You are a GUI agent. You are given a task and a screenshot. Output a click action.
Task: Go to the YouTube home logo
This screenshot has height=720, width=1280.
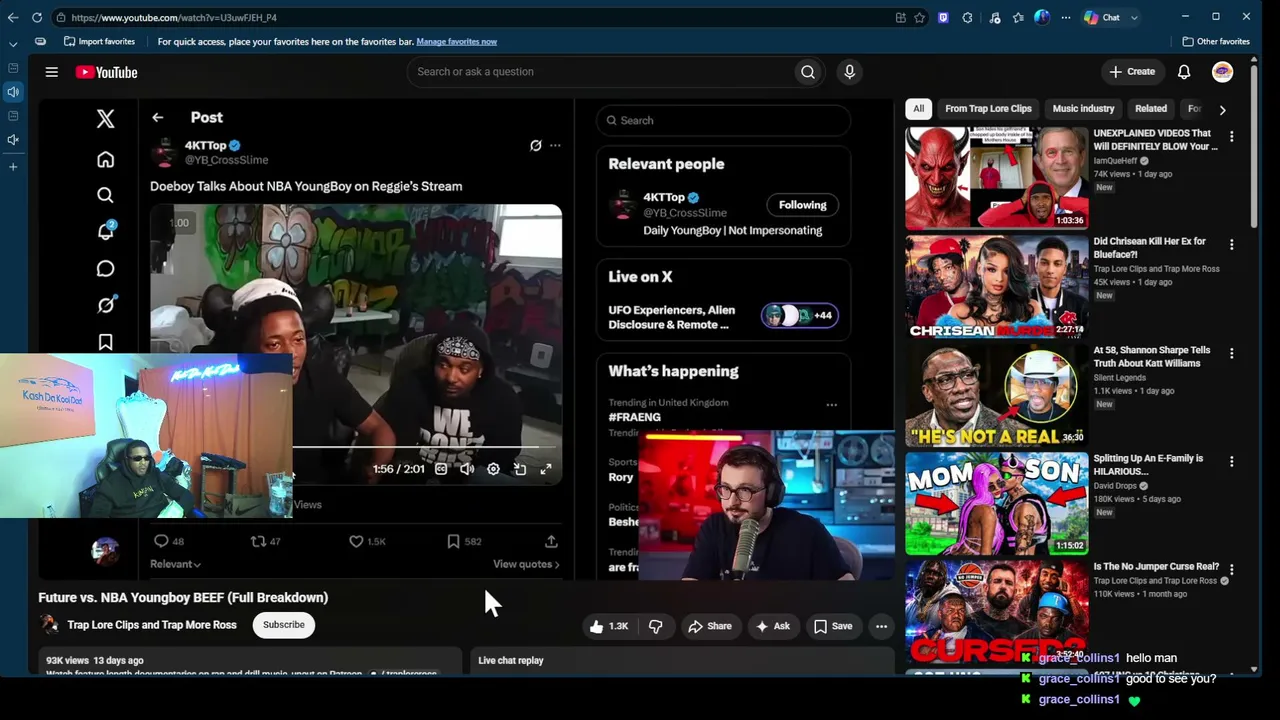(x=106, y=72)
